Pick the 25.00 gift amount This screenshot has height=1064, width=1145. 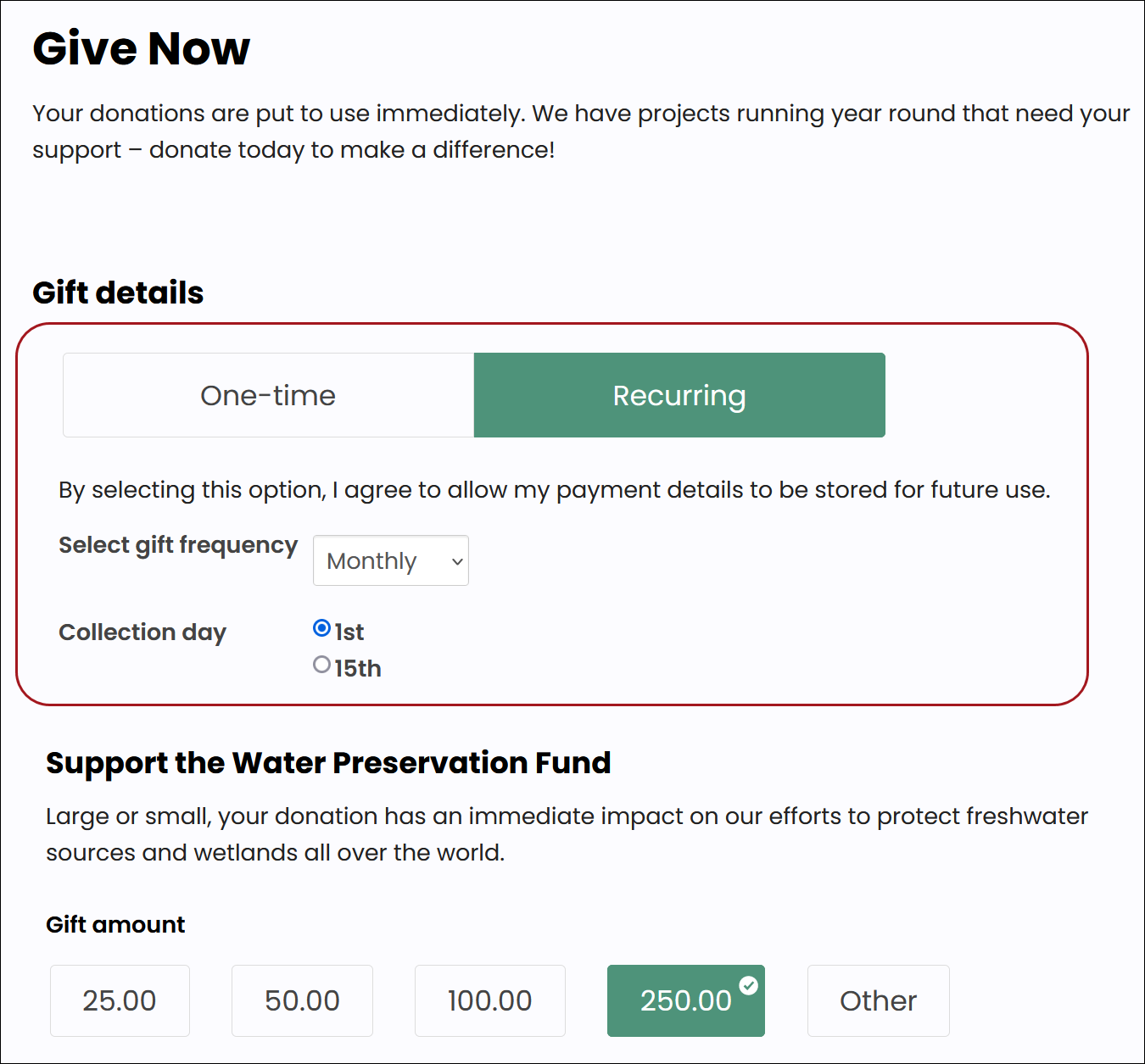point(120,1000)
